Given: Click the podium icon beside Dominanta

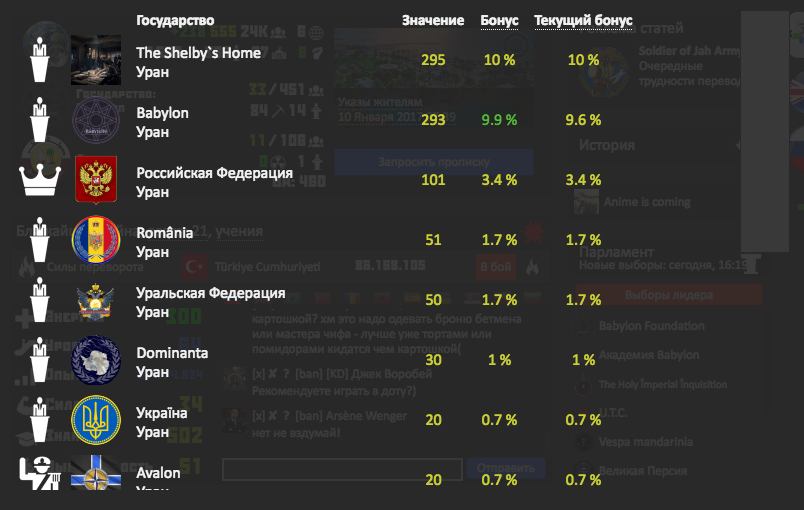Looking at the screenshot, I should [x=41, y=361].
